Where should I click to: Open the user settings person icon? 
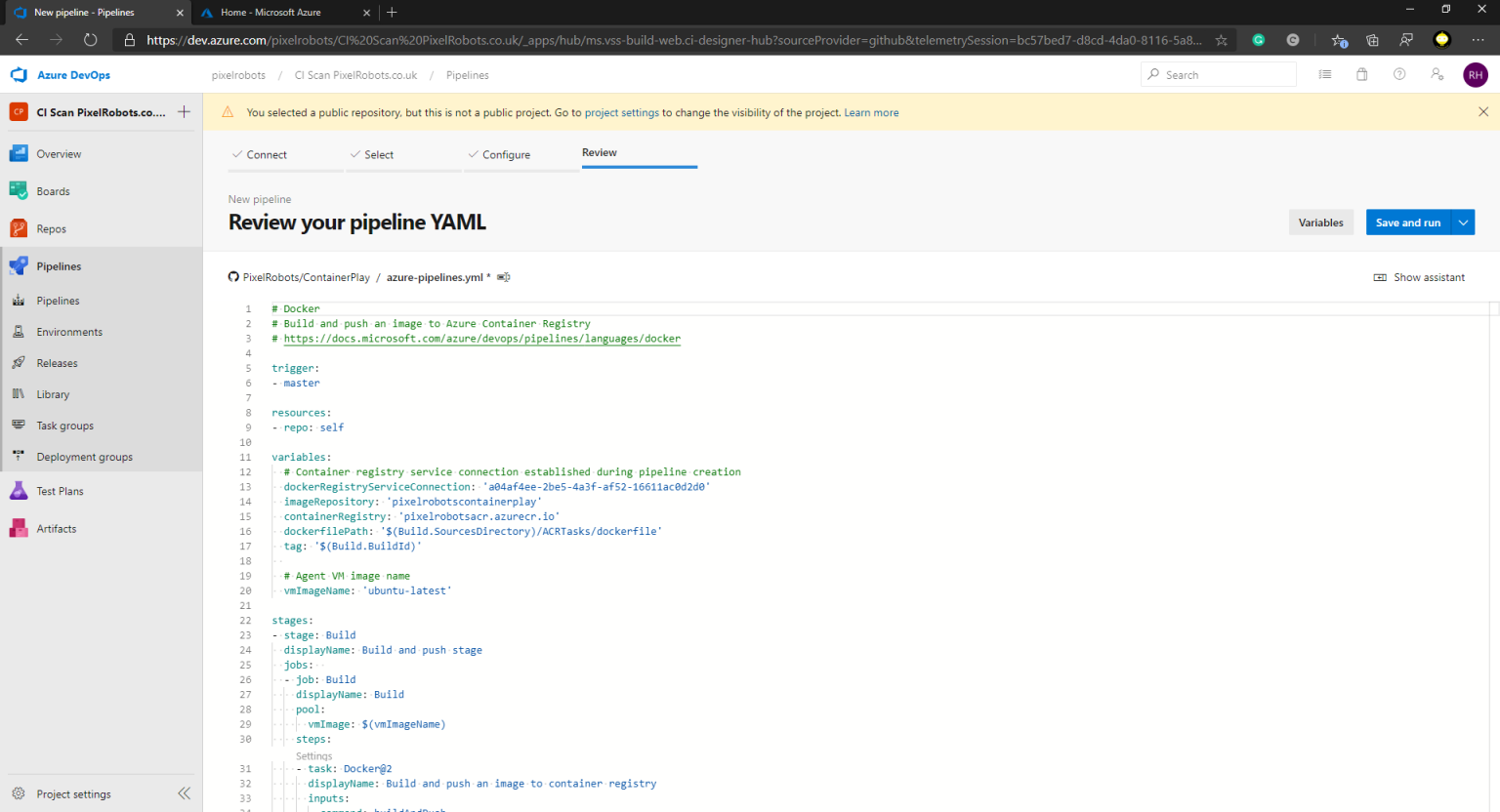tap(1437, 73)
